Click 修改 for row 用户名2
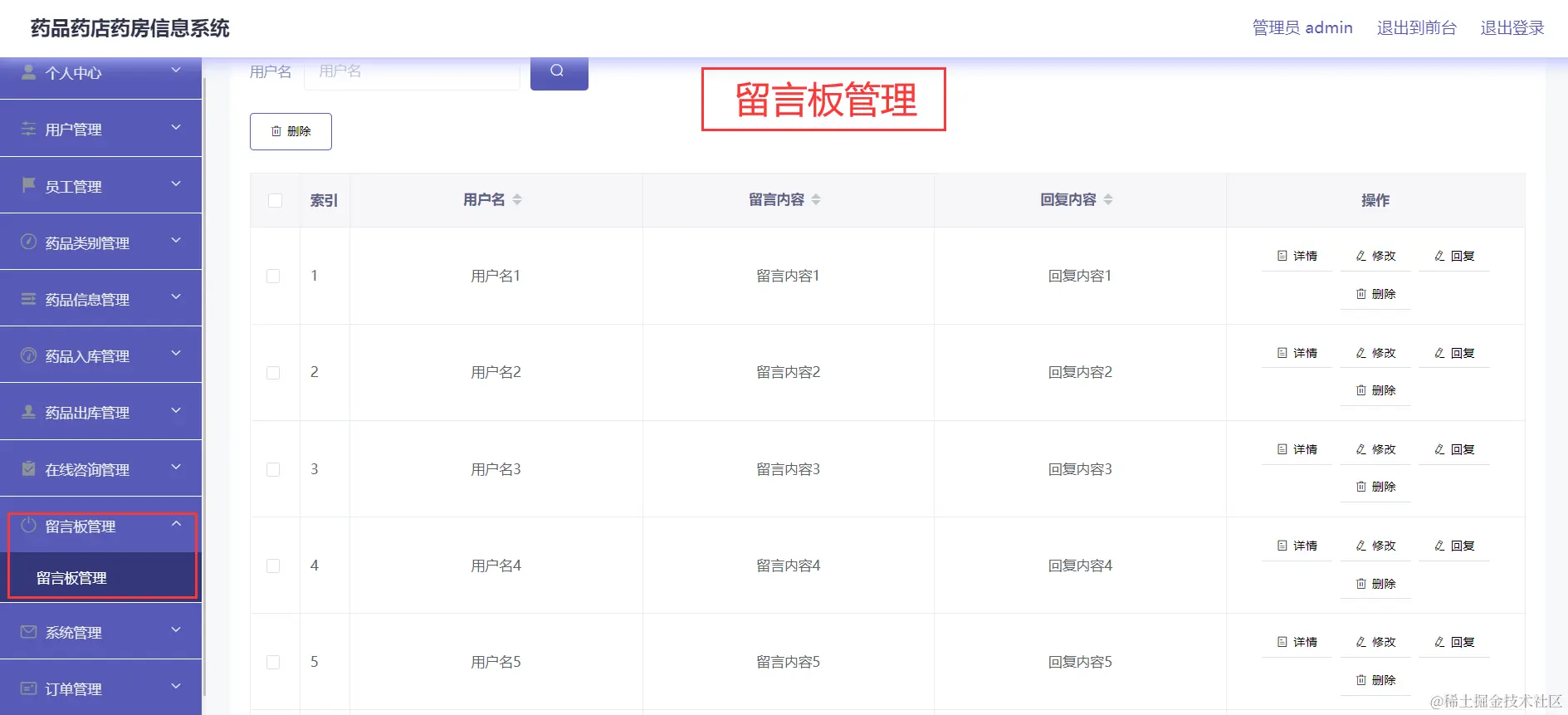This screenshot has width=1568, height=715. (x=1375, y=353)
